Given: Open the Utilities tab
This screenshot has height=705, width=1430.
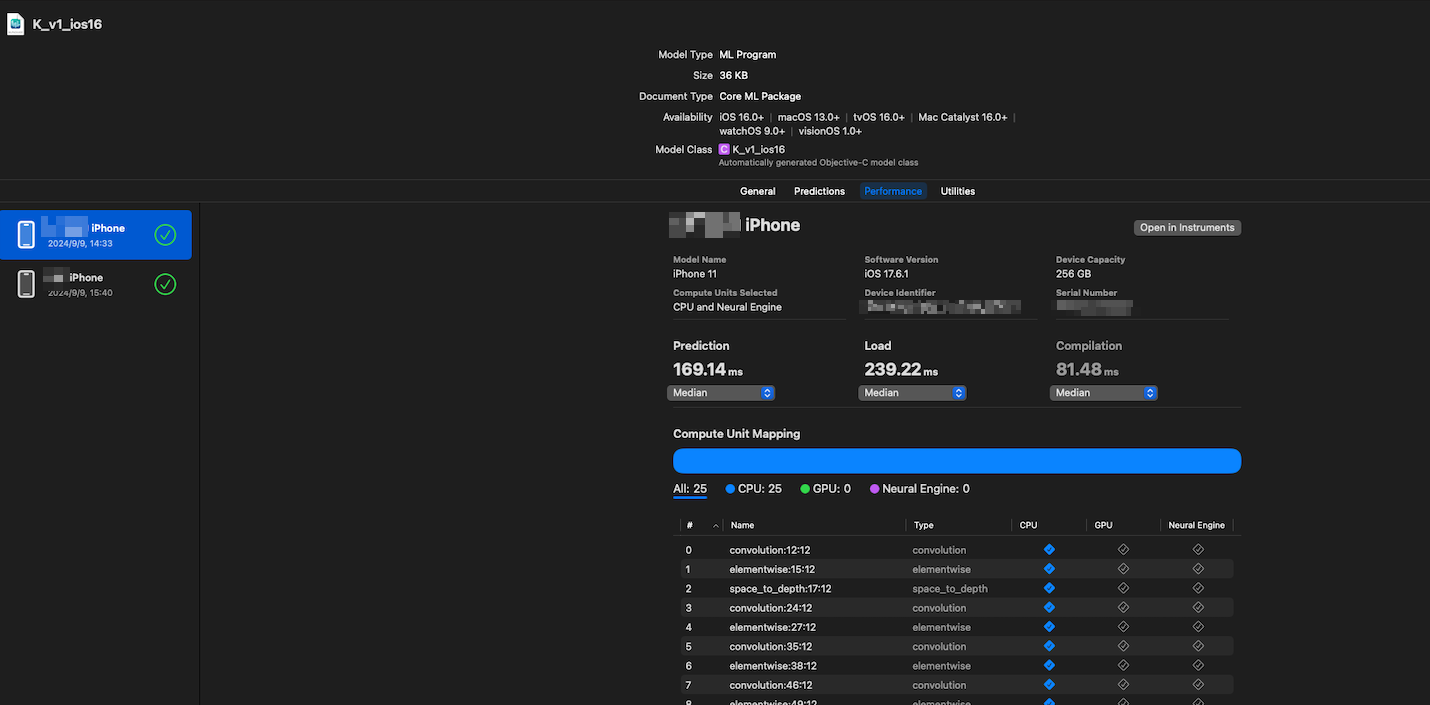Looking at the screenshot, I should tap(958, 191).
